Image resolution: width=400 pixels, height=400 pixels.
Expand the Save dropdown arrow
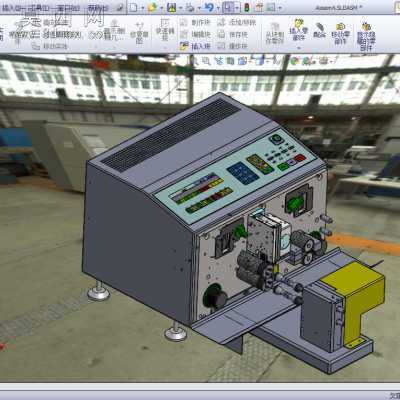click(x=180, y=8)
